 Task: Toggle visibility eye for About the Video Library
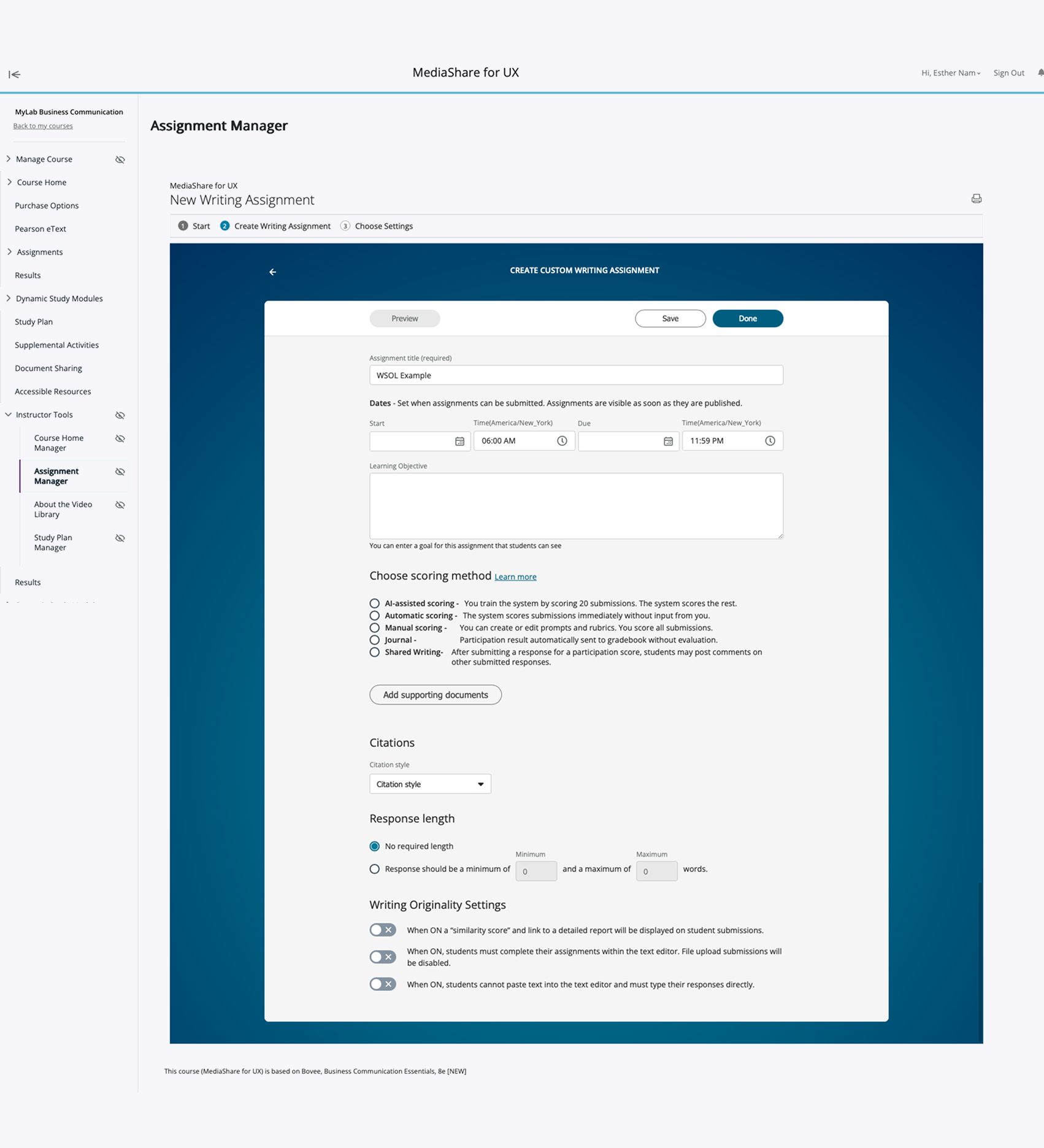(120, 505)
